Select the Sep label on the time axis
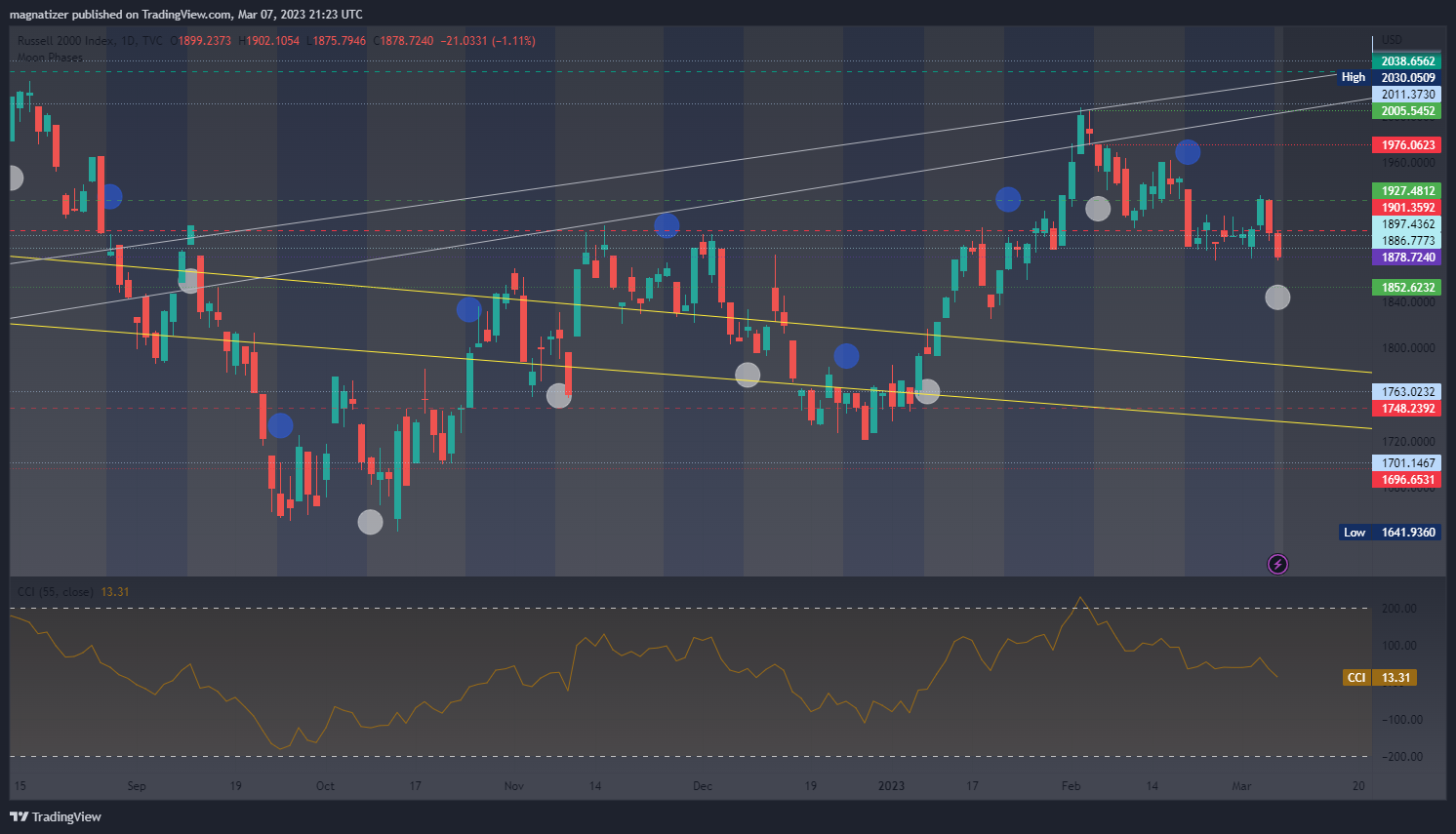The image size is (1456, 834). point(137,786)
